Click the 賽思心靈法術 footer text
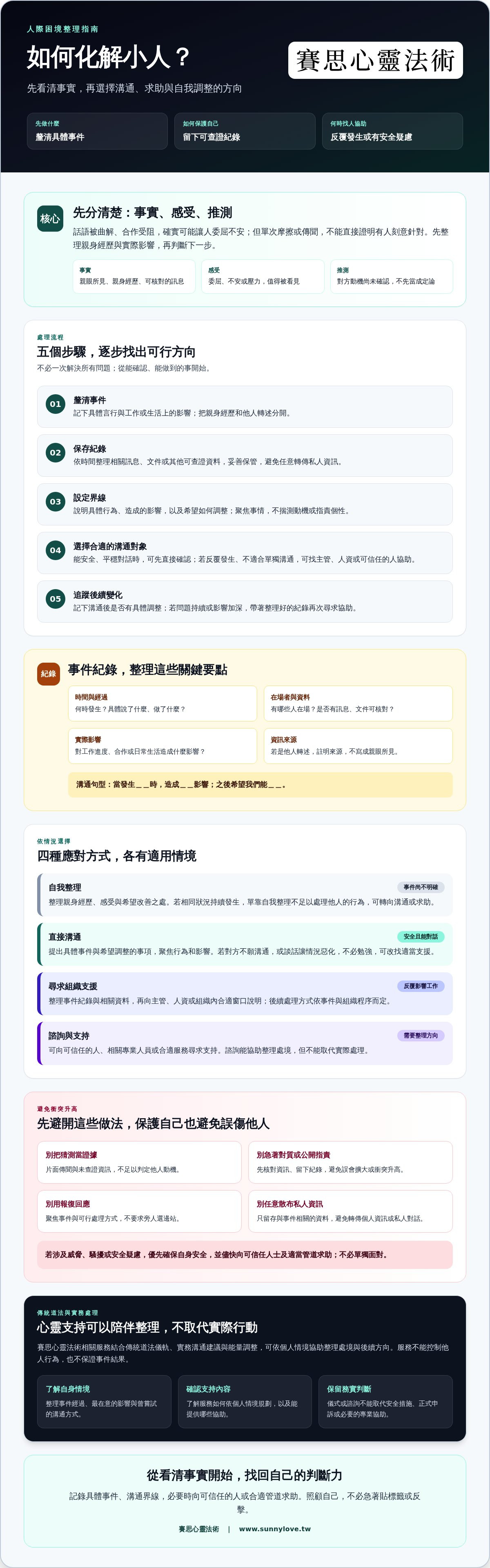Image resolution: width=490 pixels, height=1568 pixels. [198, 1528]
